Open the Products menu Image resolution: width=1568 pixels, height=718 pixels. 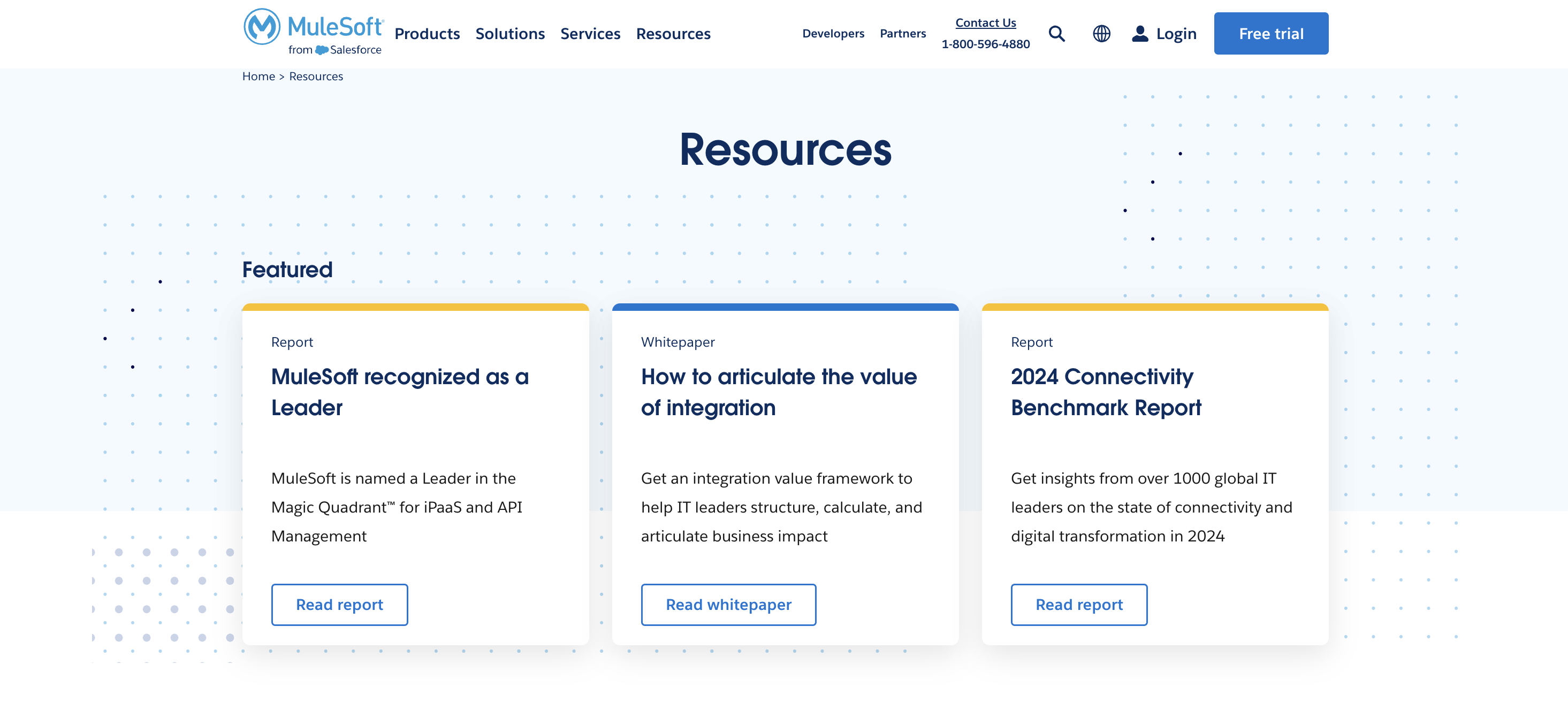427,34
